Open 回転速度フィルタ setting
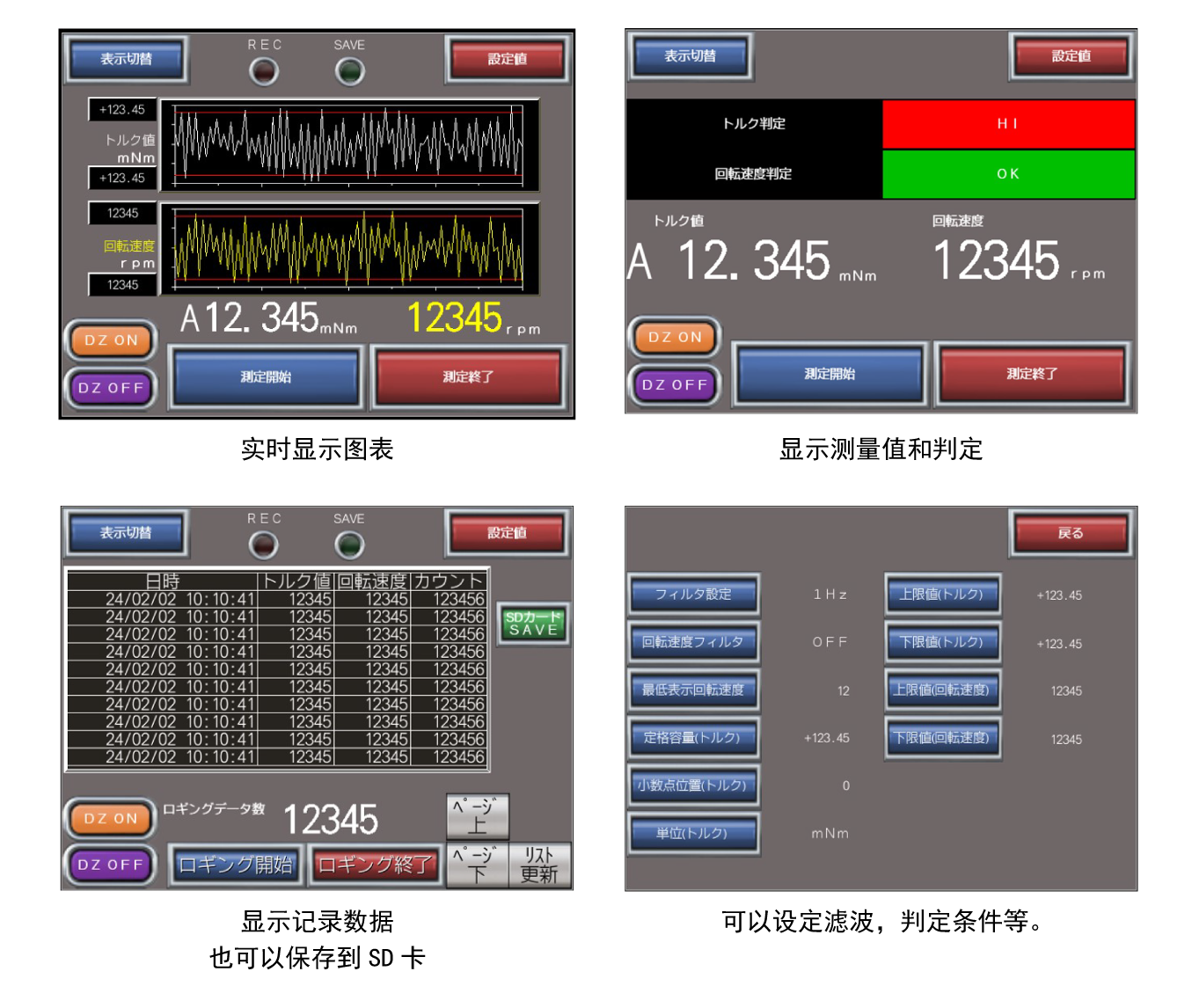 click(693, 642)
